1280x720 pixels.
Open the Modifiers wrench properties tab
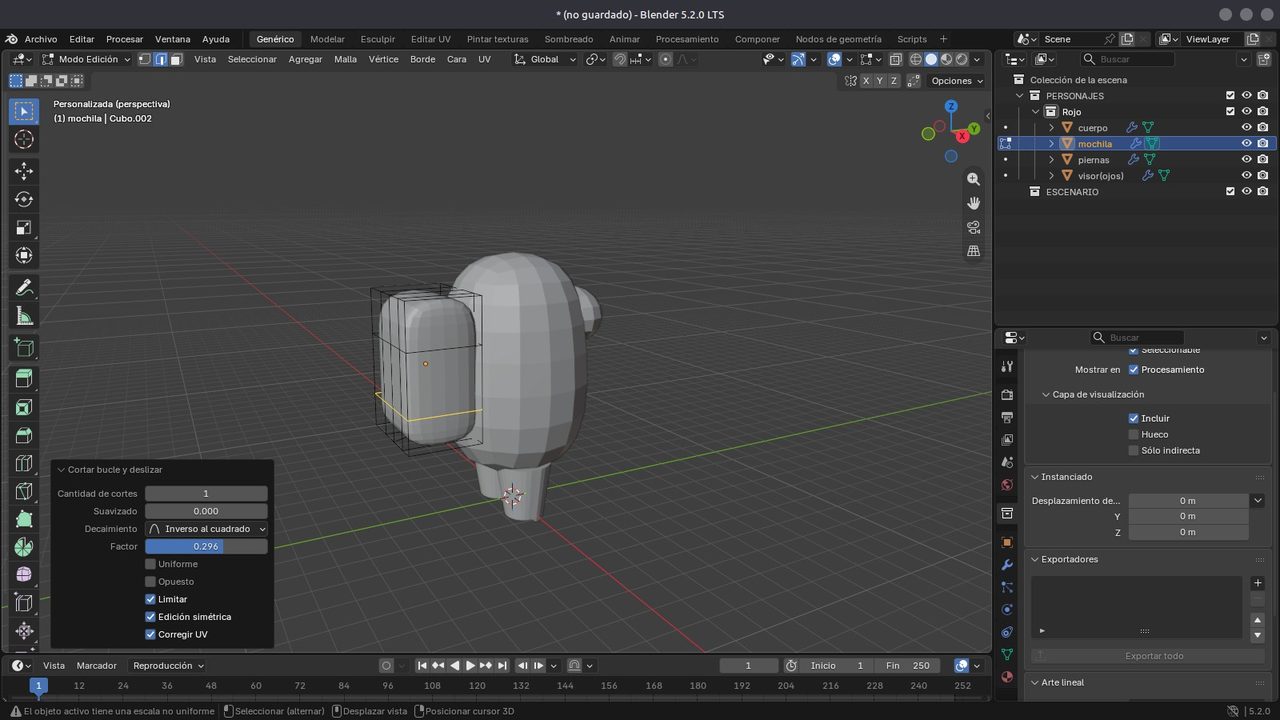(x=1007, y=565)
